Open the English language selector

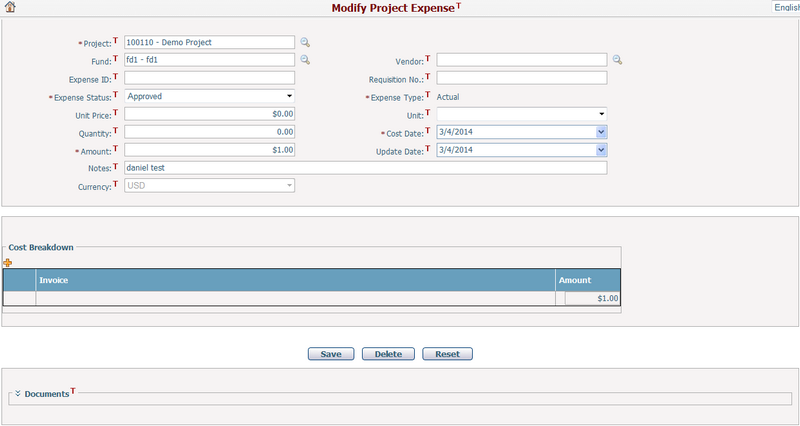786,7
